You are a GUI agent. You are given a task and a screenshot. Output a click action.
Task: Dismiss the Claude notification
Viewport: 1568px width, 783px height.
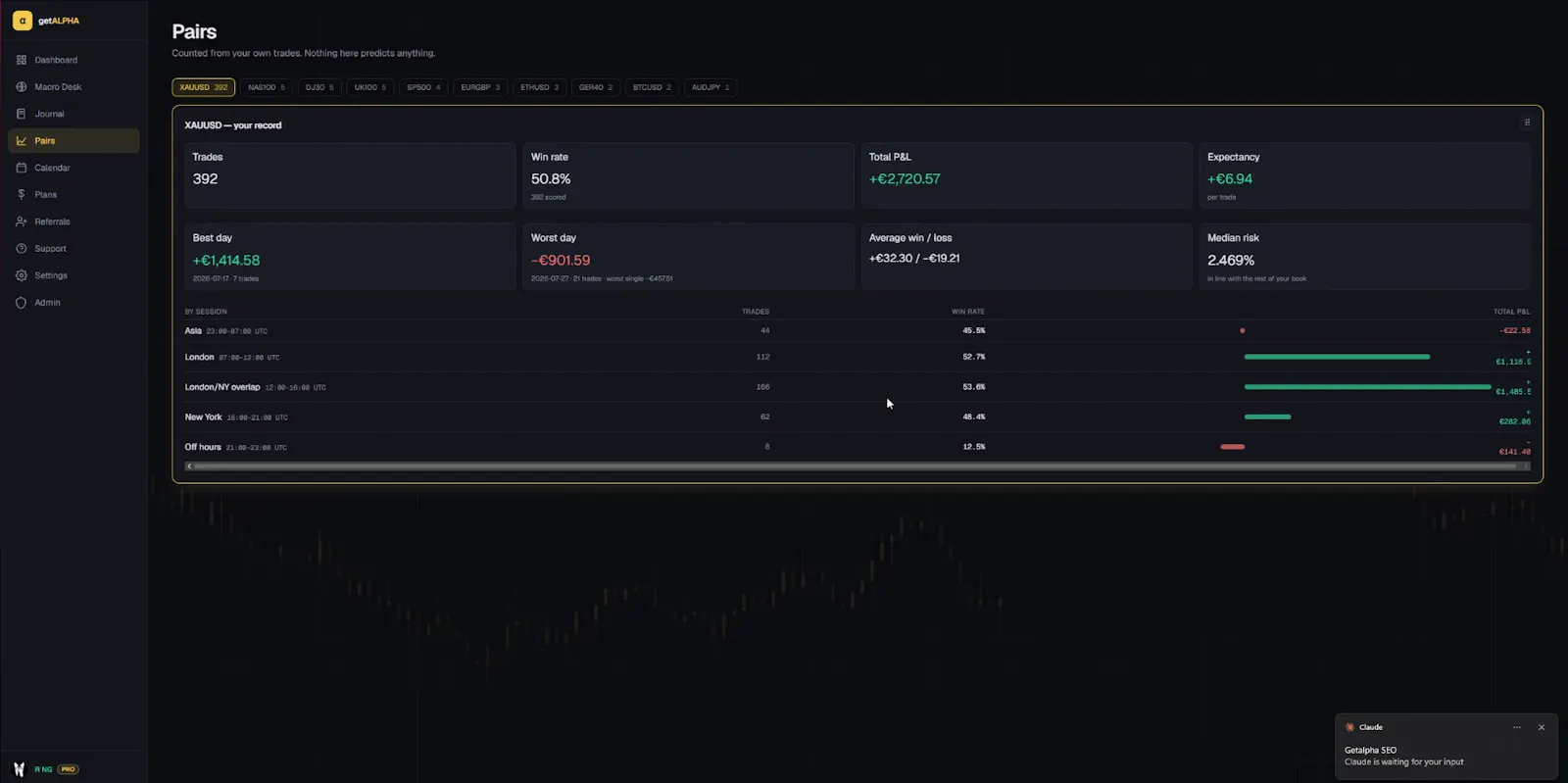[1542, 727]
